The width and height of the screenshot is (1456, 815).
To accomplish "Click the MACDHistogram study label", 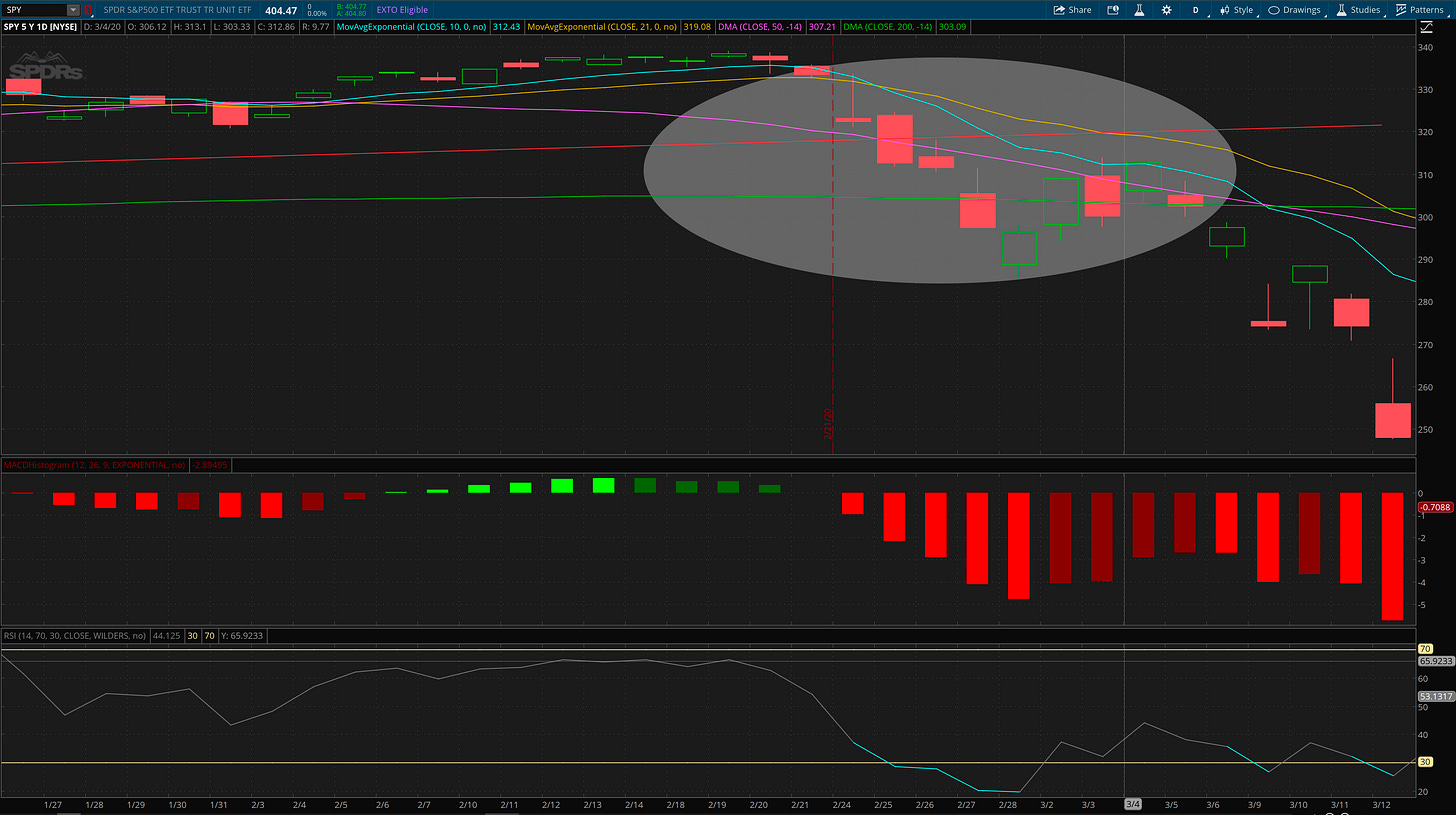I will (x=95, y=466).
